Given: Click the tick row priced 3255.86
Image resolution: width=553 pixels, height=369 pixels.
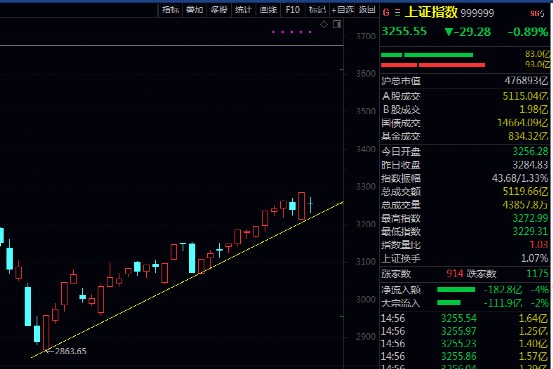Looking at the screenshot, I should [x=464, y=356].
